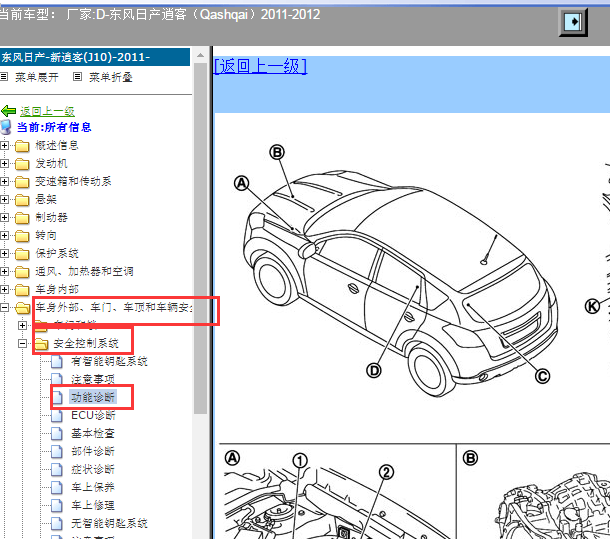This screenshot has height=539, width=610.
Task: Click the computer icon beside 当前:所有信息
Action: click(6, 127)
